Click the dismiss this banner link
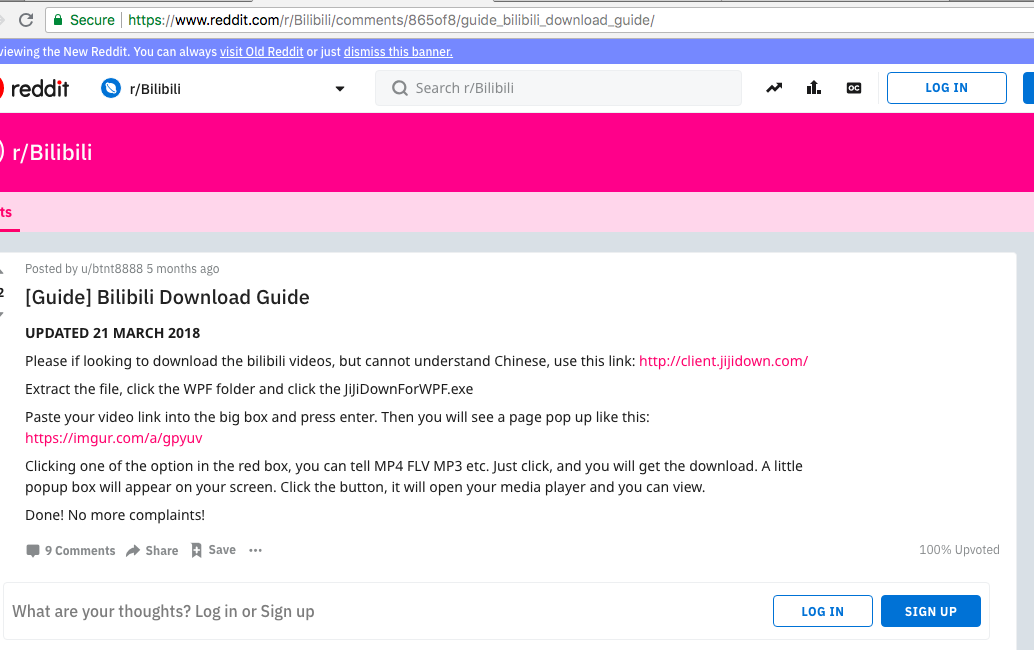 click(398, 52)
